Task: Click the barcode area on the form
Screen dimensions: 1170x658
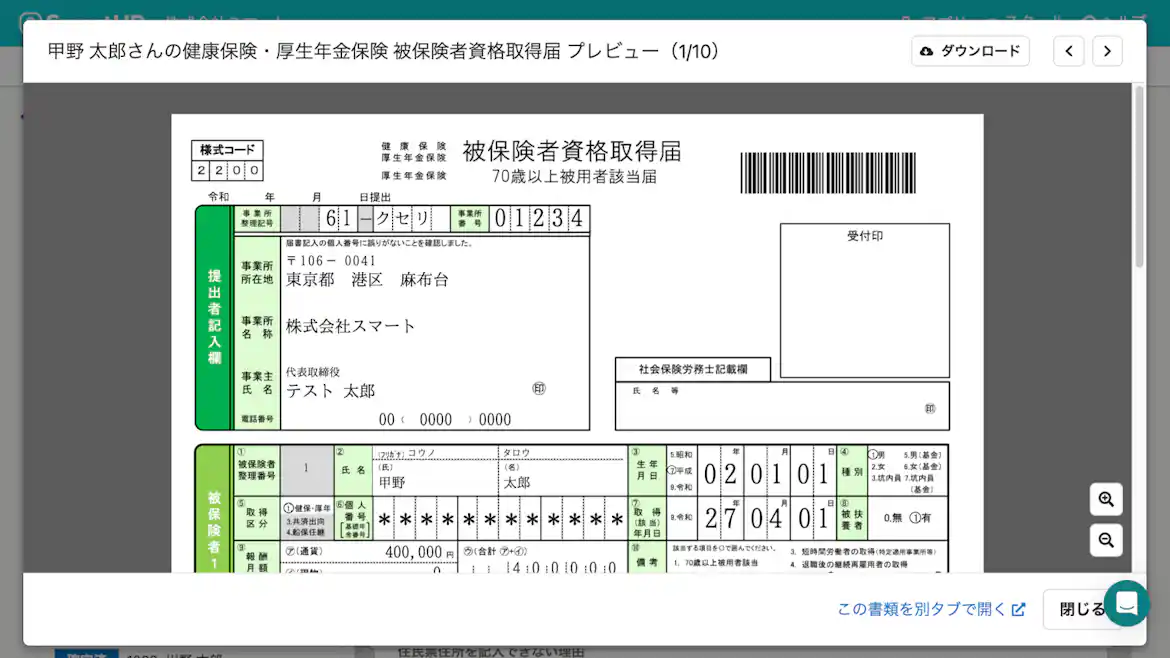Action: point(826,172)
